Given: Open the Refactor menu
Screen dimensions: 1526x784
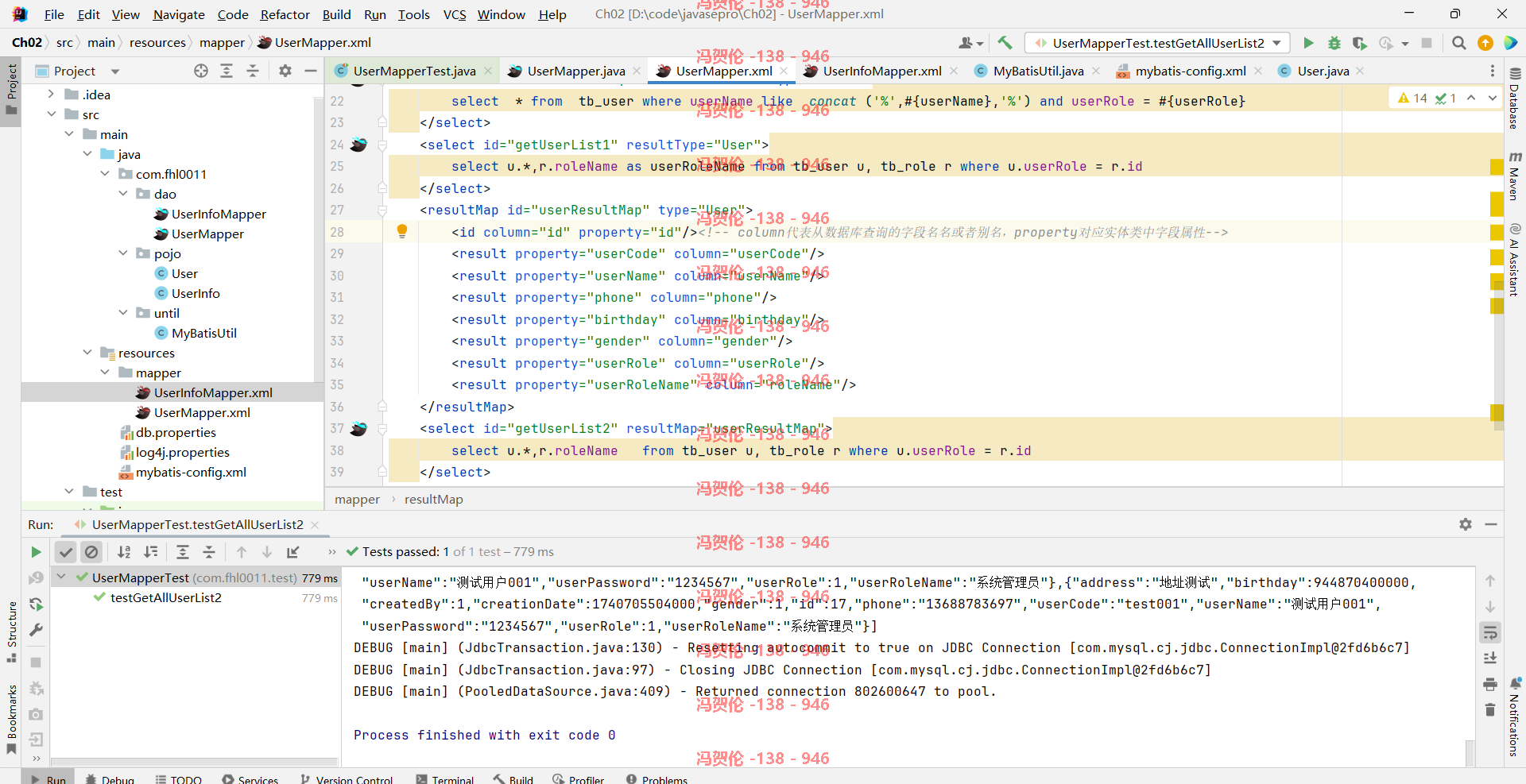Looking at the screenshot, I should coord(285,14).
